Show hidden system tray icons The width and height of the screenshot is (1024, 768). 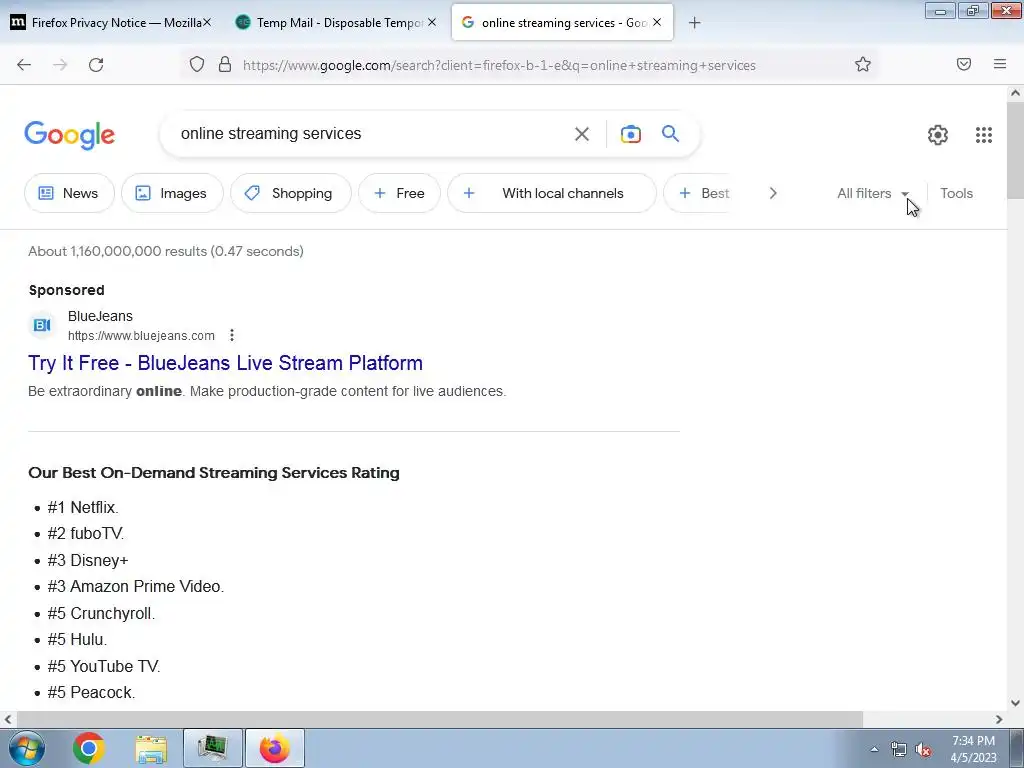(x=874, y=749)
